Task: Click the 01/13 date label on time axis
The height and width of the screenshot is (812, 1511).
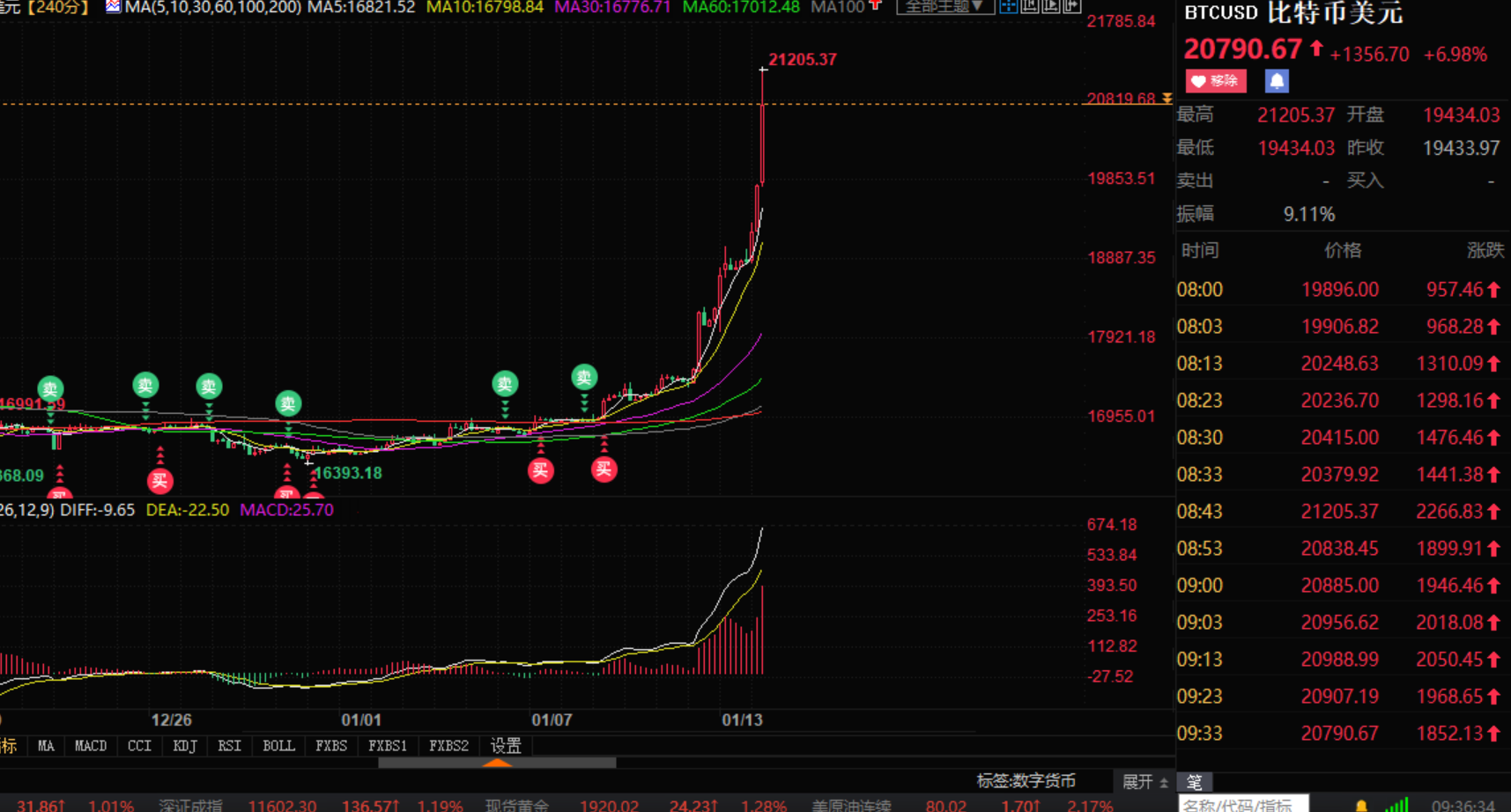Action: point(743,720)
